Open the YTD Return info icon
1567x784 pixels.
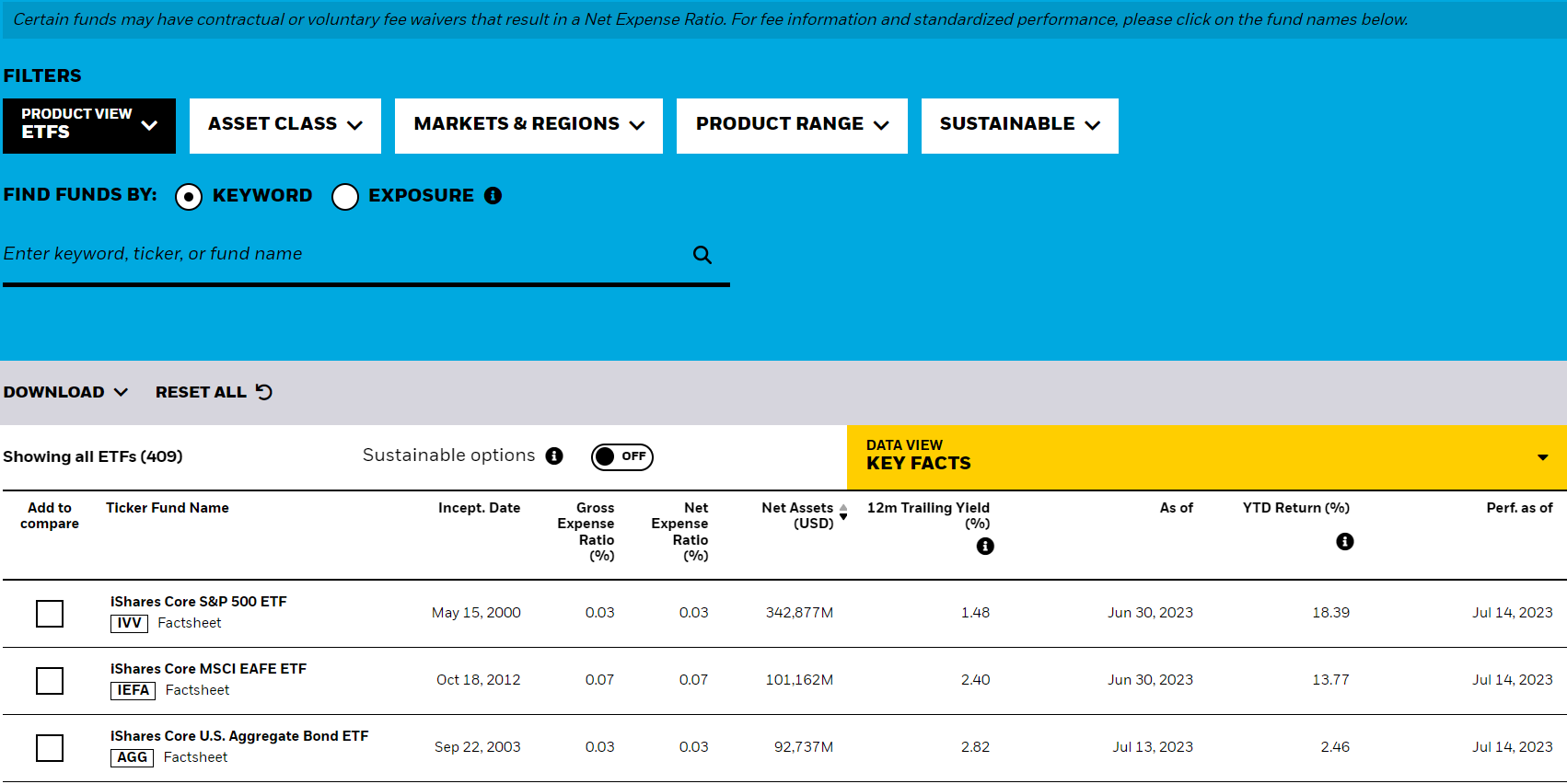(1345, 541)
